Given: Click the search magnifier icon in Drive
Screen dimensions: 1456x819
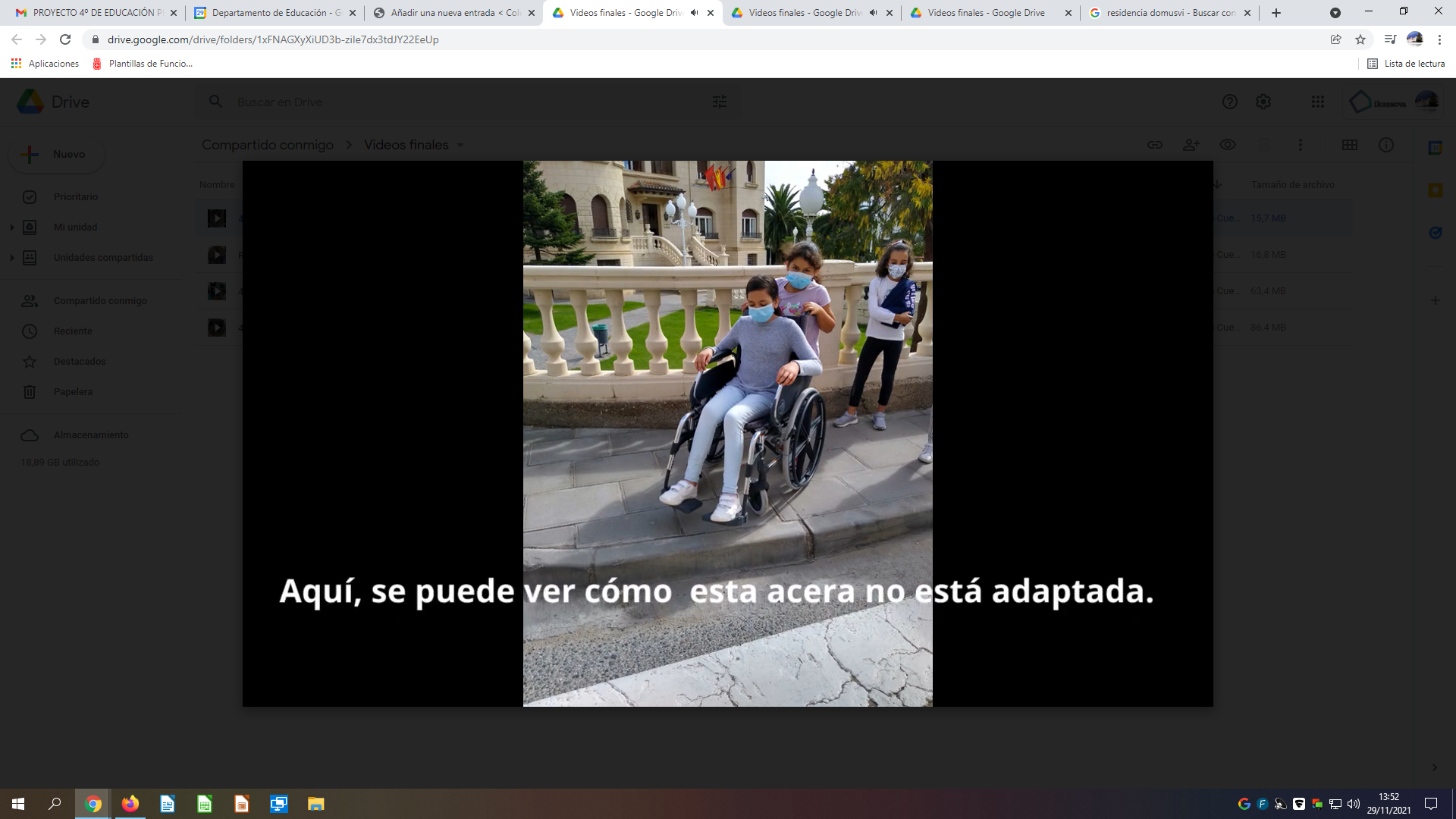Looking at the screenshot, I should pos(216,102).
